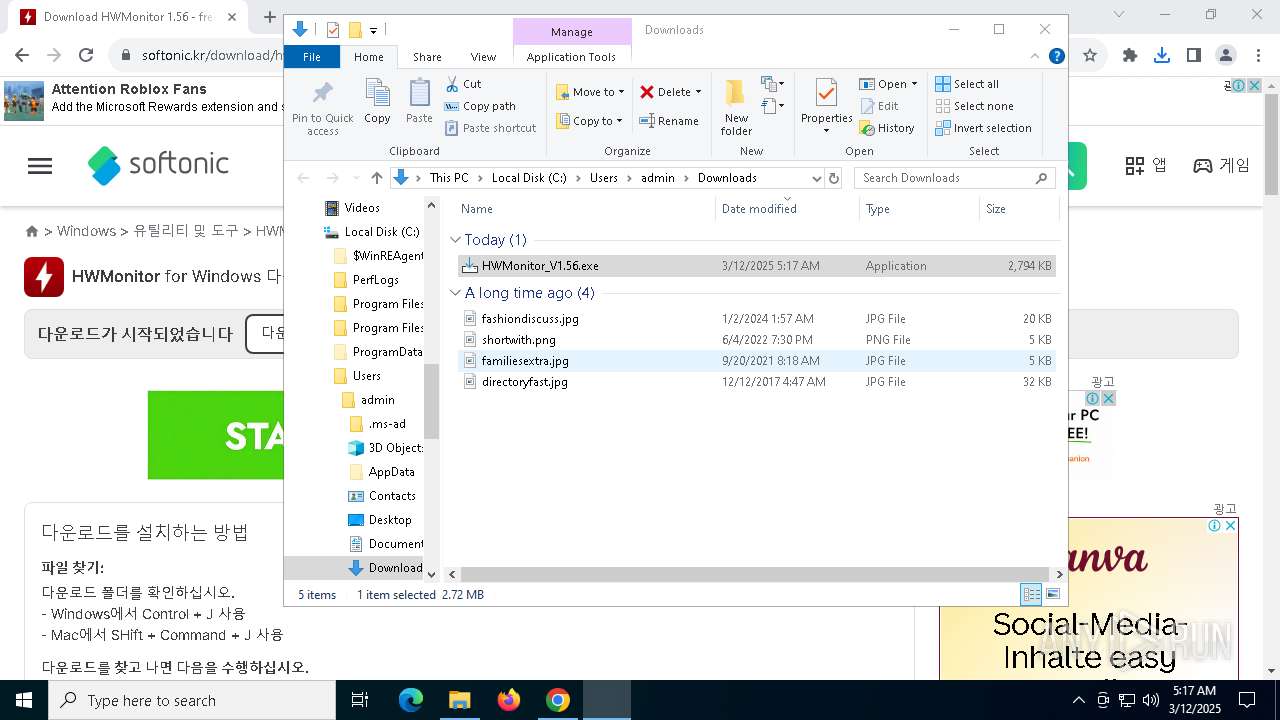Image resolution: width=1280 pixels, height=720 pixels.
Task: Click Windows Start button
Action: click(24, 700)
